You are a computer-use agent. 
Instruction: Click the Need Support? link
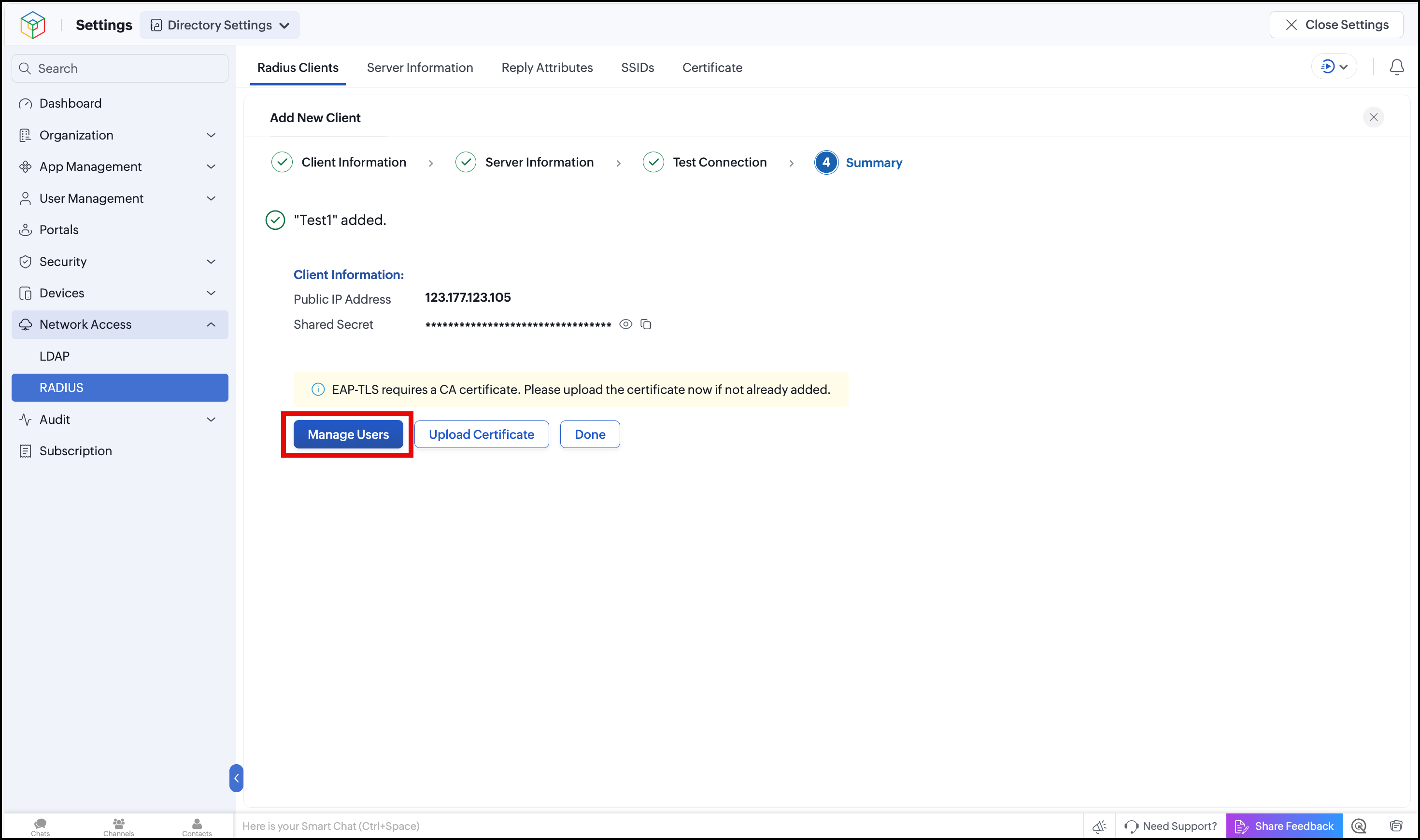point(1171,826)
